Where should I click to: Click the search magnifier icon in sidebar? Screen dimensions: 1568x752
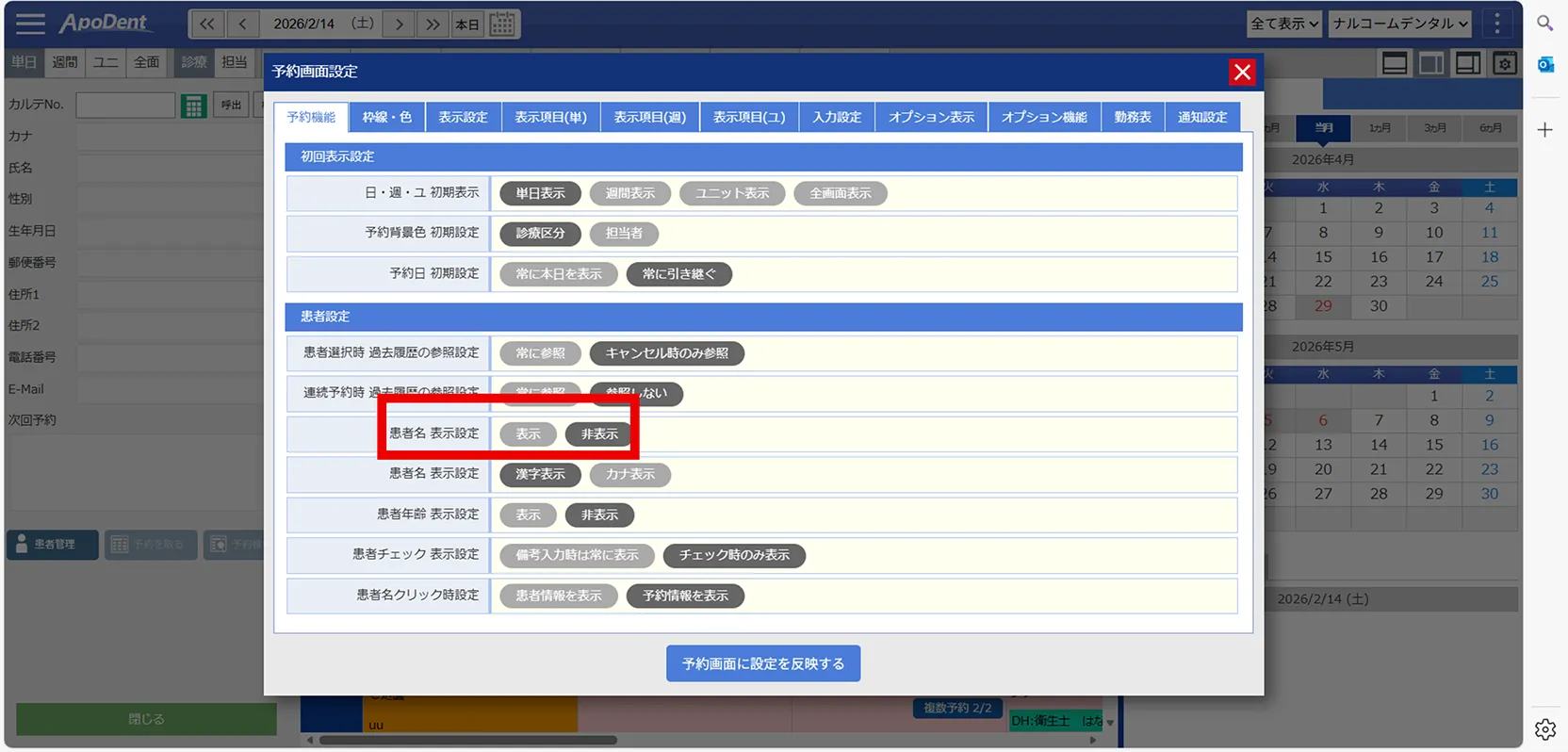(x=1545, y=24)
